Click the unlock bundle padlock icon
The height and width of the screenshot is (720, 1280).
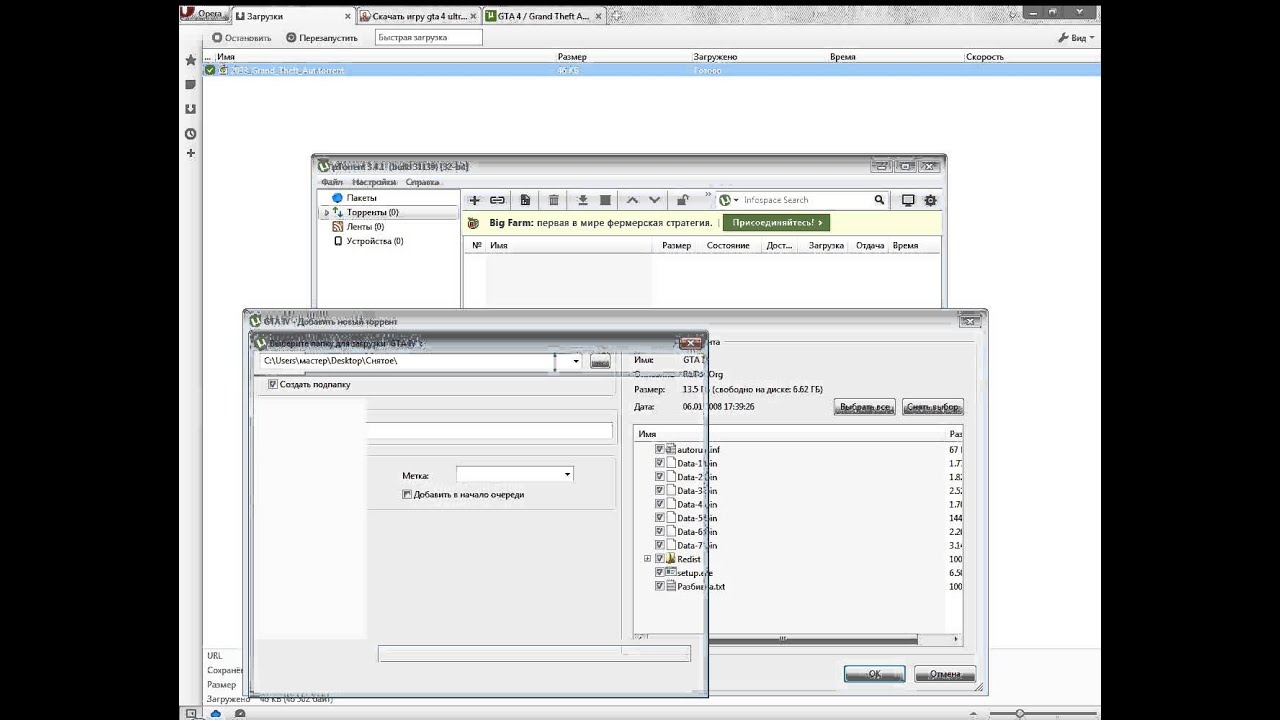(683, 200)
